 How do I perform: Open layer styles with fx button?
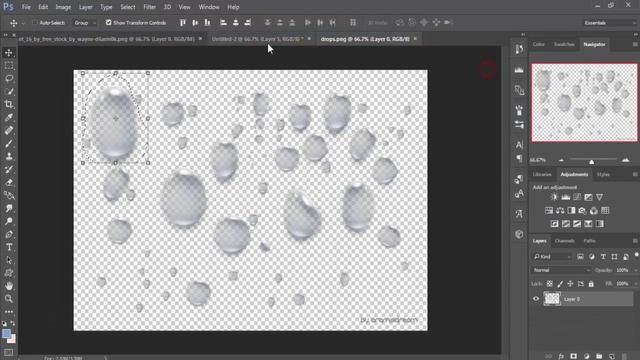point(561,356)
